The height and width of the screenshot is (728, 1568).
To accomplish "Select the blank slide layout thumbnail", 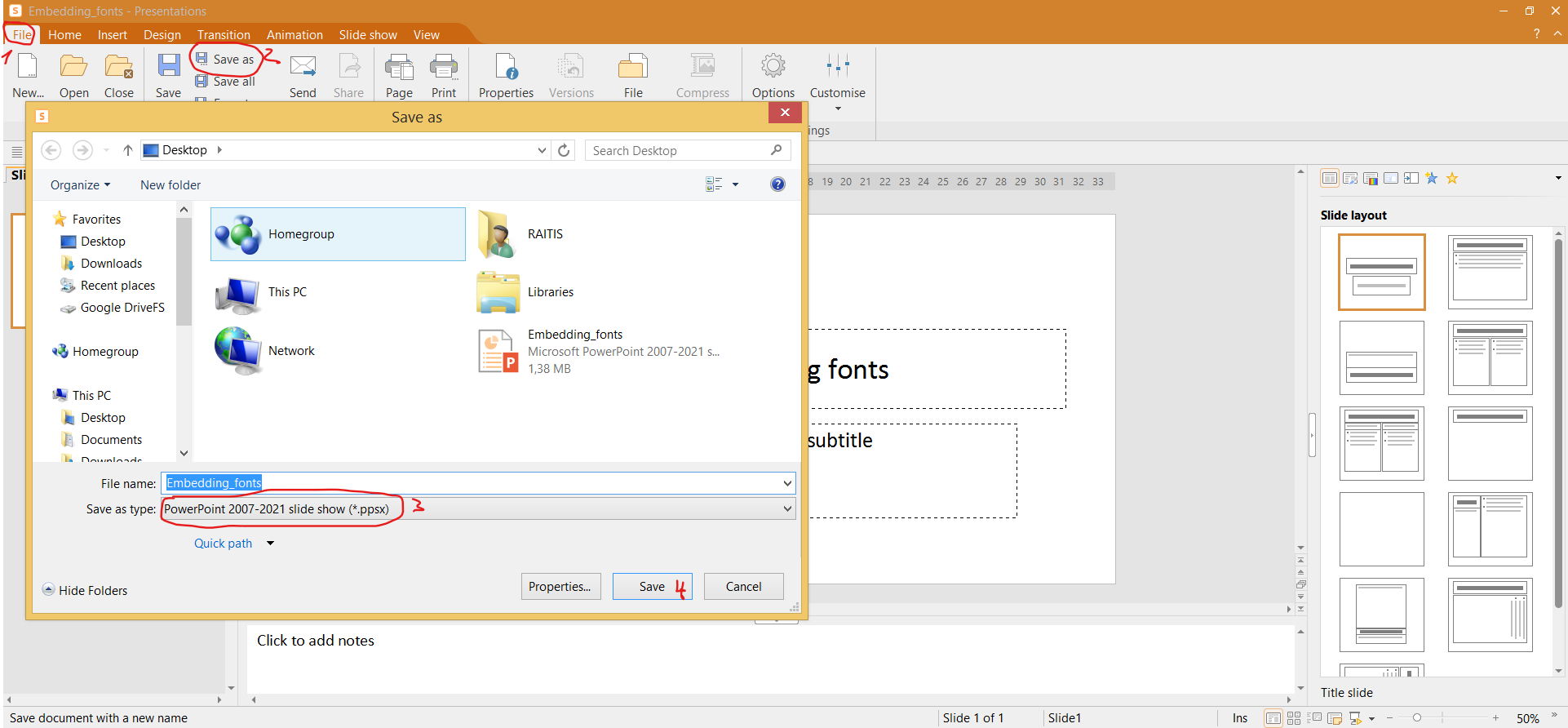I will click(x=1381, y=529).
